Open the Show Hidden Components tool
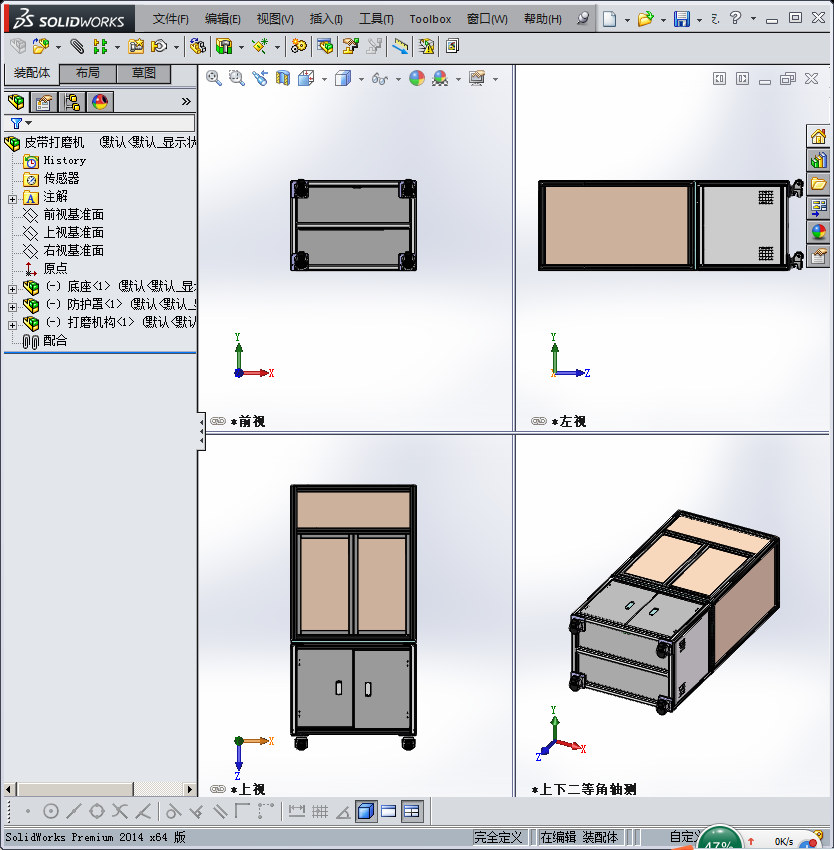 [x=197, y=46]
